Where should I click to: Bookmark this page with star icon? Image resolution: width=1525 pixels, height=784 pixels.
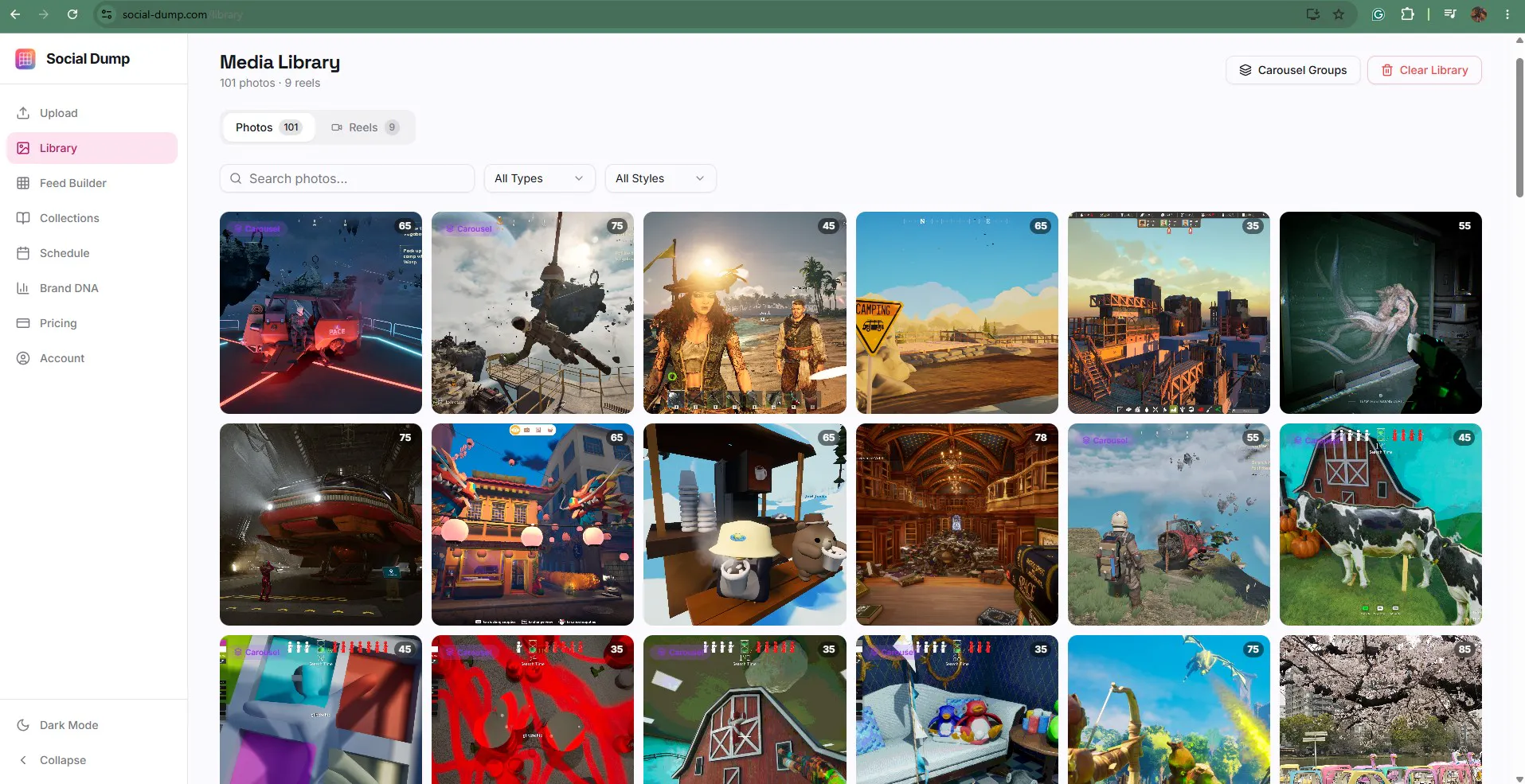coord(1339,14)
